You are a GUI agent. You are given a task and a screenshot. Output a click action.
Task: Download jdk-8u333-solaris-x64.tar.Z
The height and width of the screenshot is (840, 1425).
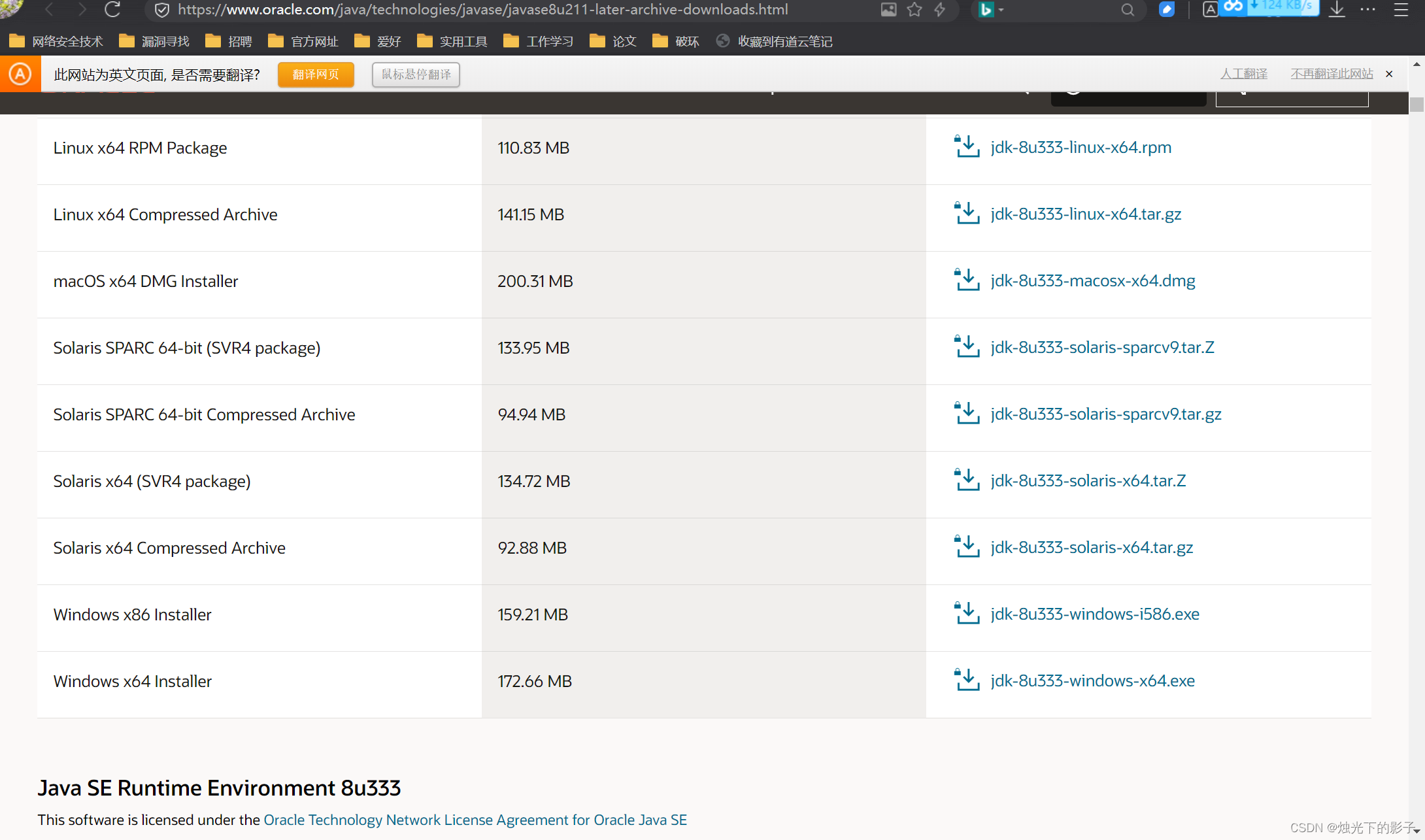coord(1088,481)
